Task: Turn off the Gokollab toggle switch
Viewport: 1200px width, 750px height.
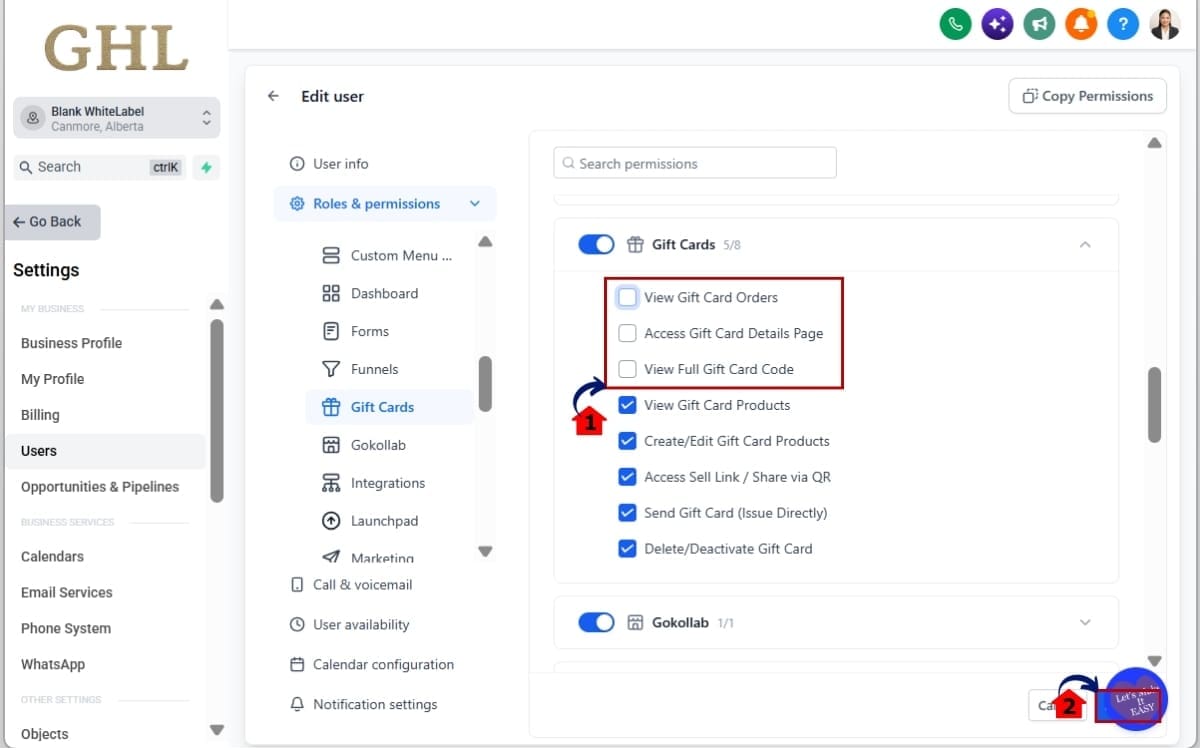Action: (597, 622)
